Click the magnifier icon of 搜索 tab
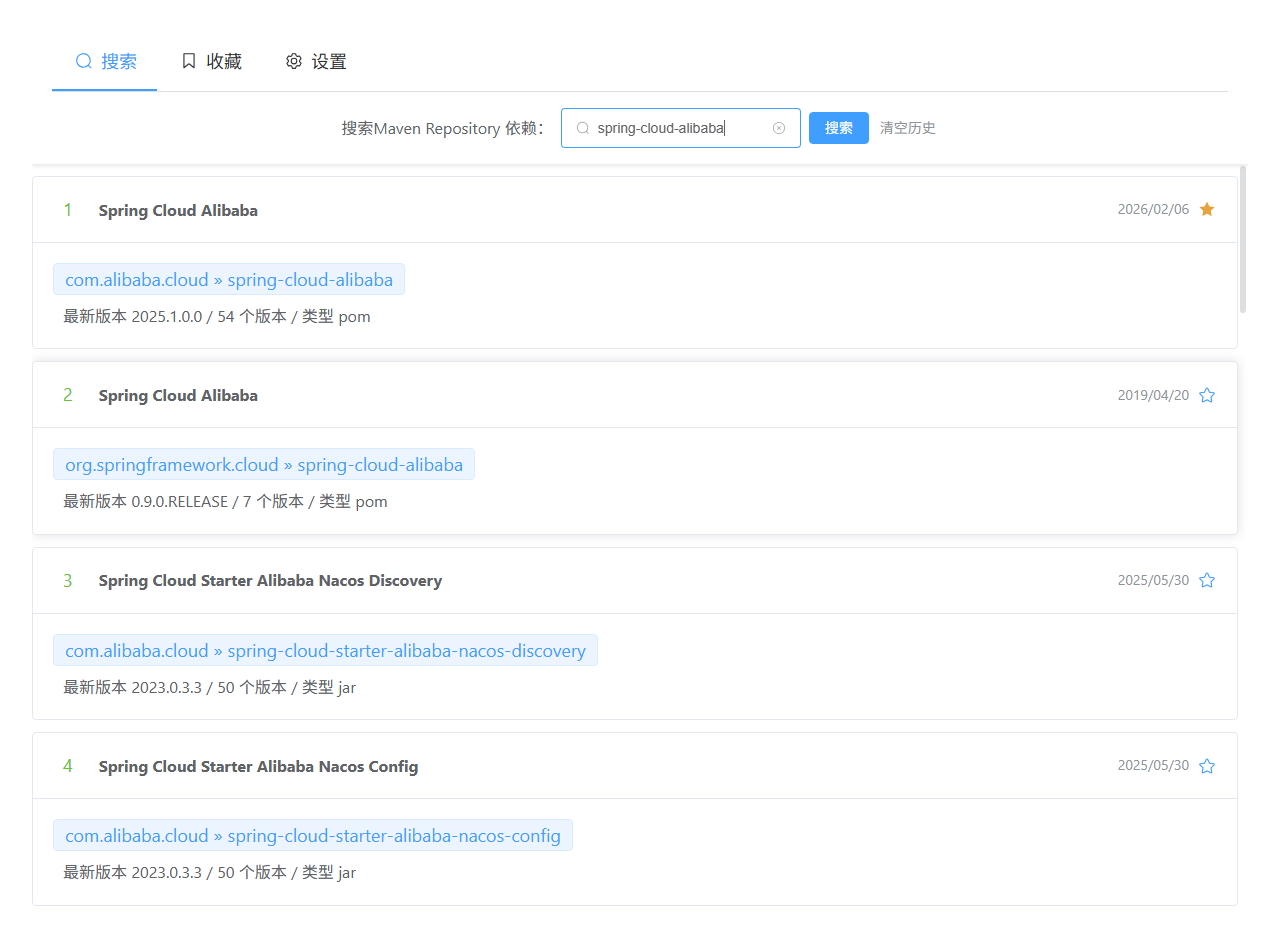Viewport: 1280px width, 940px height. [84, 61]
